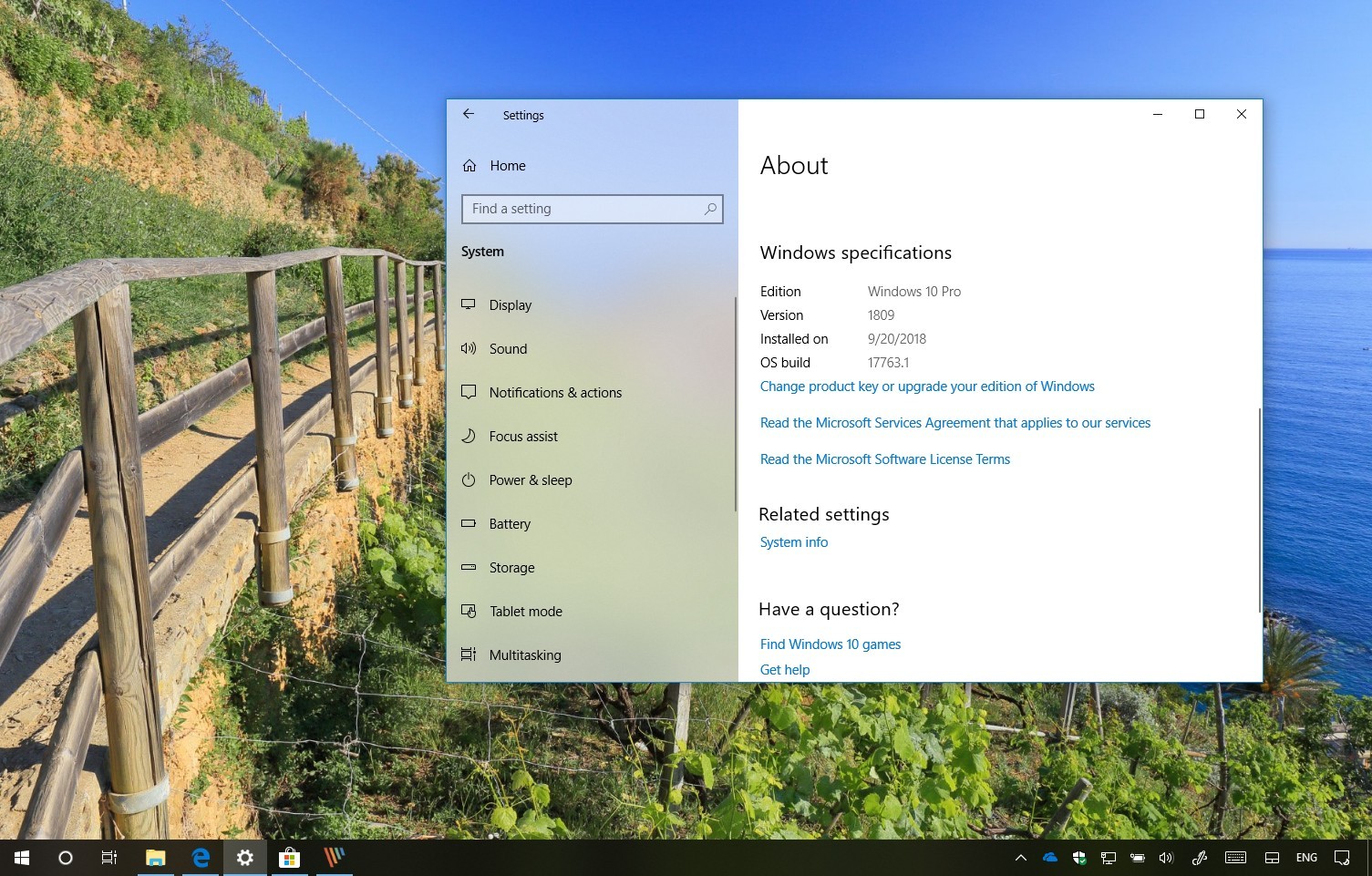Screen dimensions: 1372x876
Task: Click the Multitasking icon
Action: 469,654
